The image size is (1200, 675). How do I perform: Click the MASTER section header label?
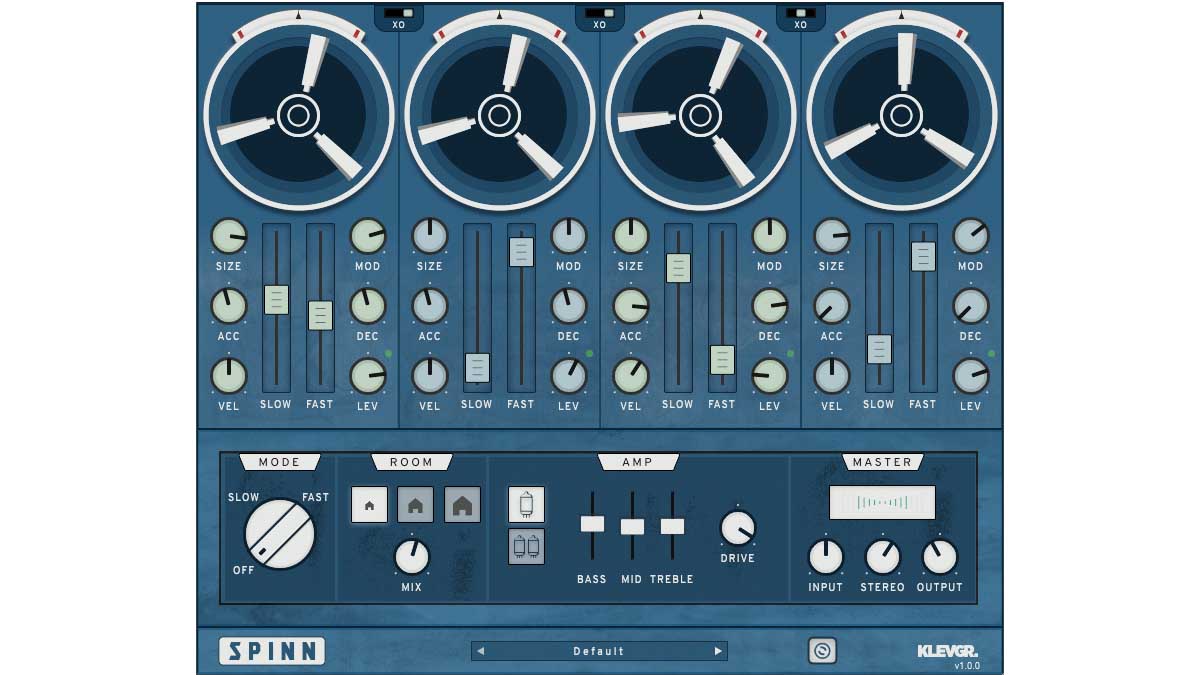coord(883,462)
